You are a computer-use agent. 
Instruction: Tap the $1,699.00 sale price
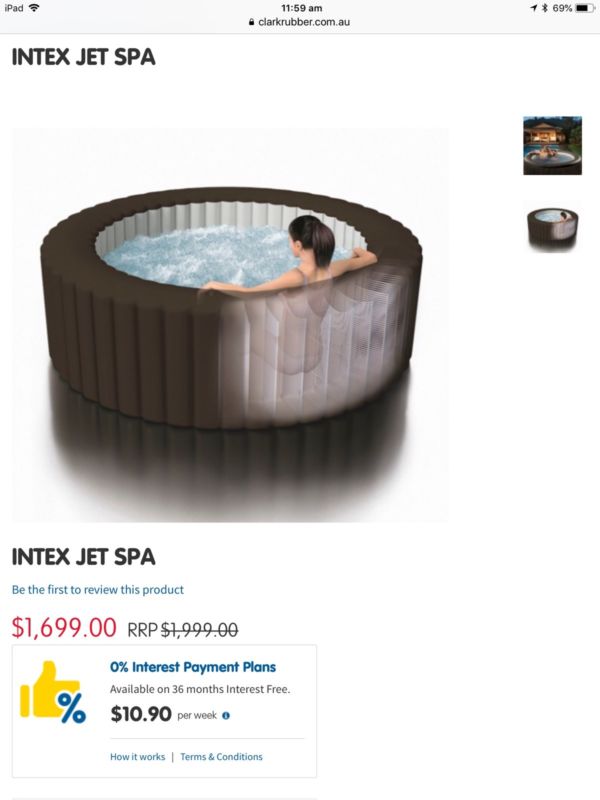click(x=64, y=627)
